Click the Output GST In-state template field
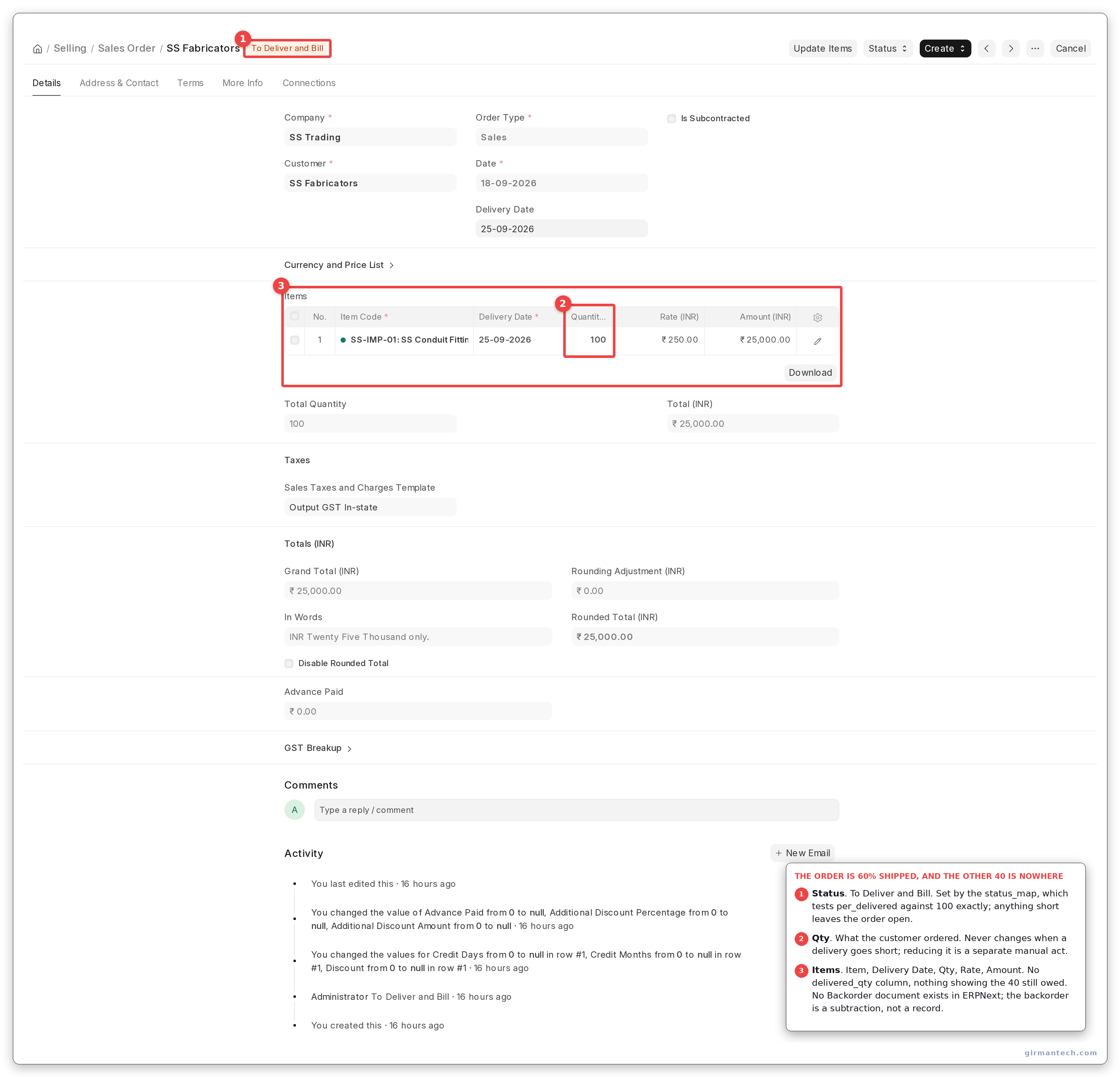This screenshot has height=1077, width=1120. click(370, 507)
